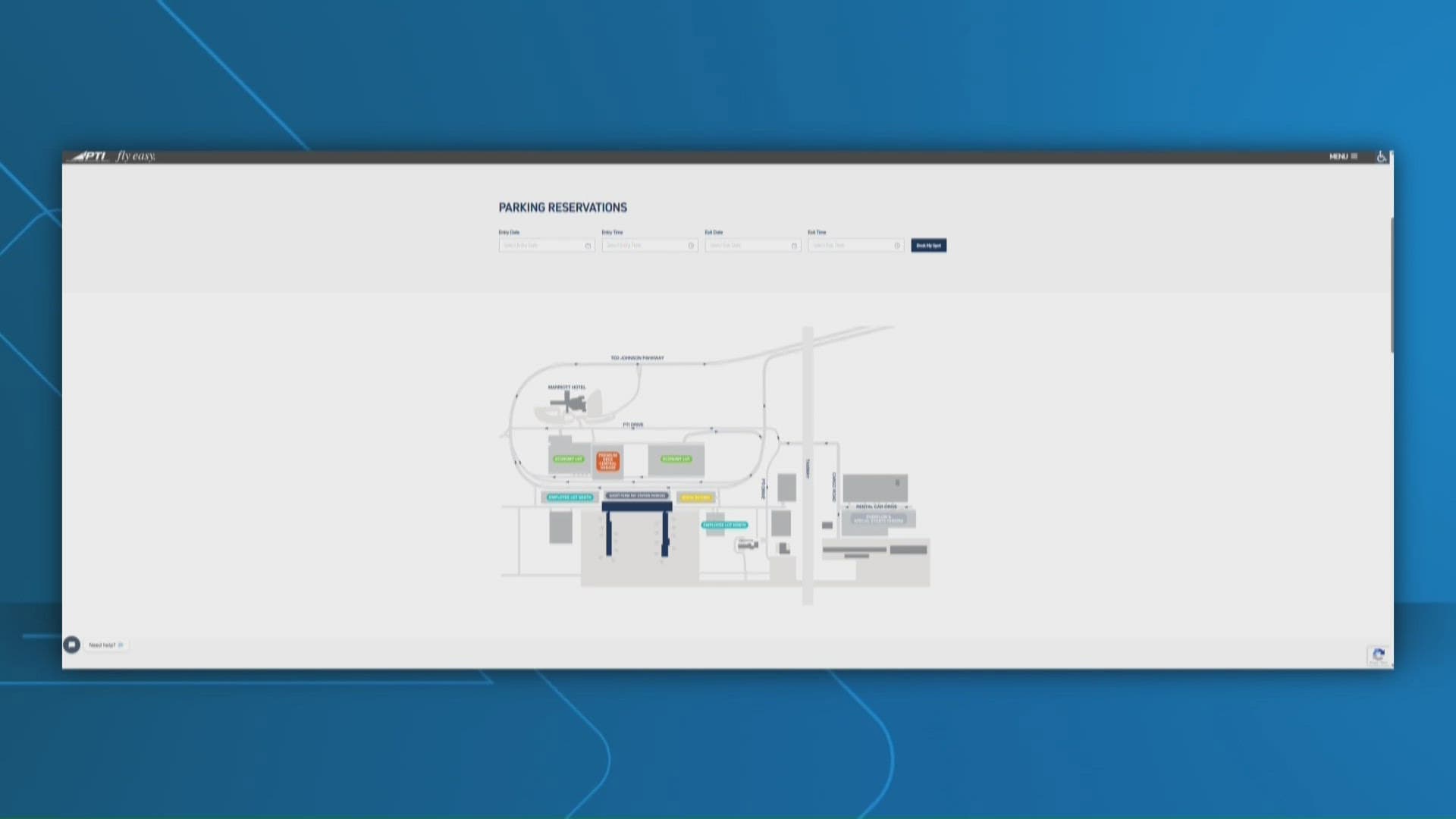This screenshot has height=819, width=1456.
Task: Select the right green Economy Lot label
Action: pos(676,459)
